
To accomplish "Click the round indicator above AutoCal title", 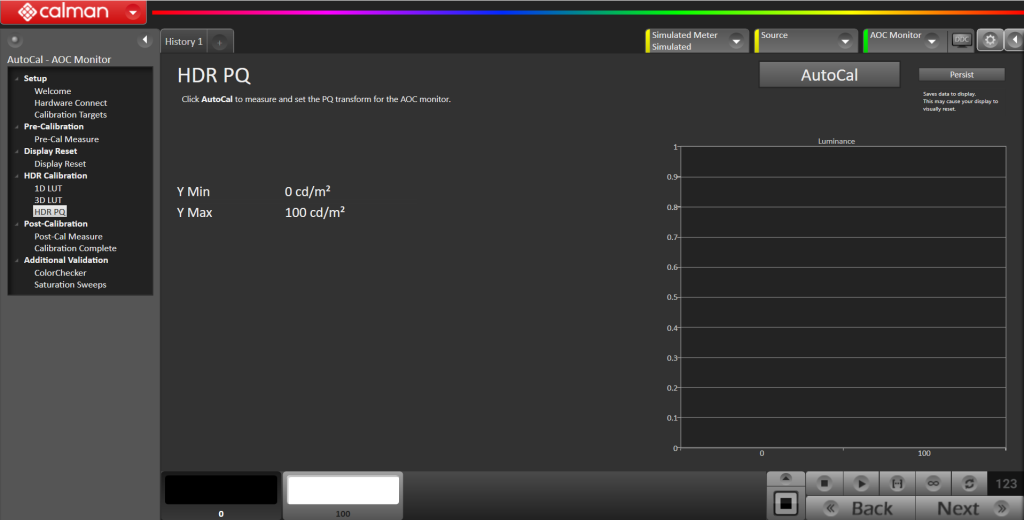I will coord(14,41).
